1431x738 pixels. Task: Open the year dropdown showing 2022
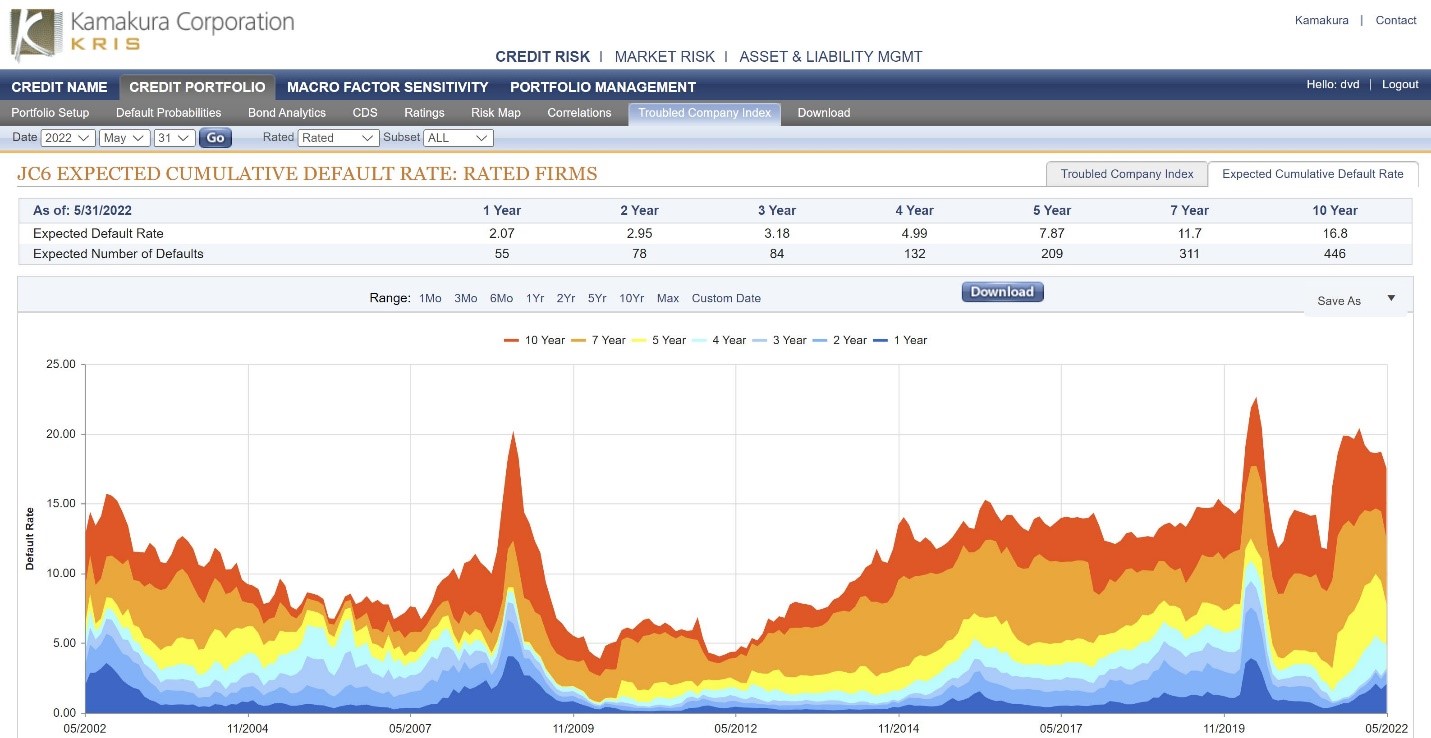(x=68, y=138)
